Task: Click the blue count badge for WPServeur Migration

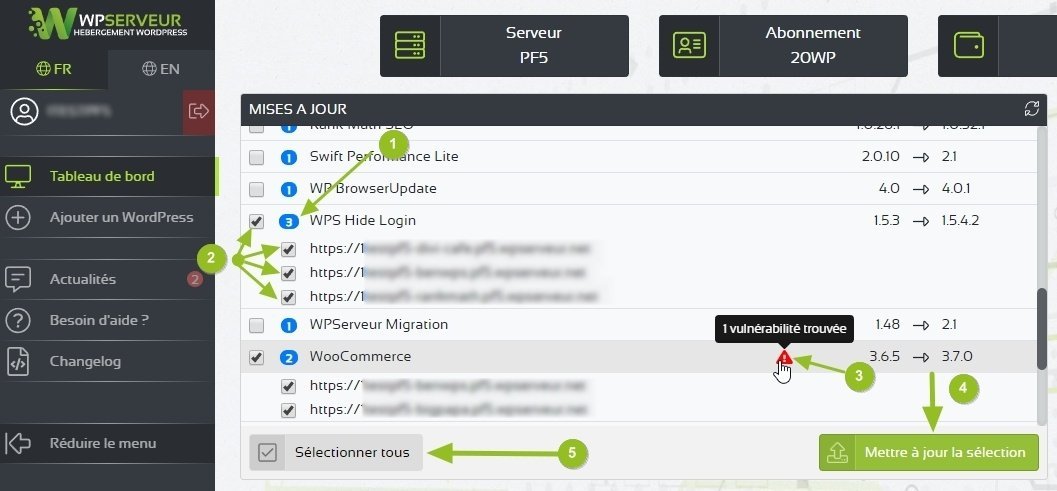Action: [289, 325]
